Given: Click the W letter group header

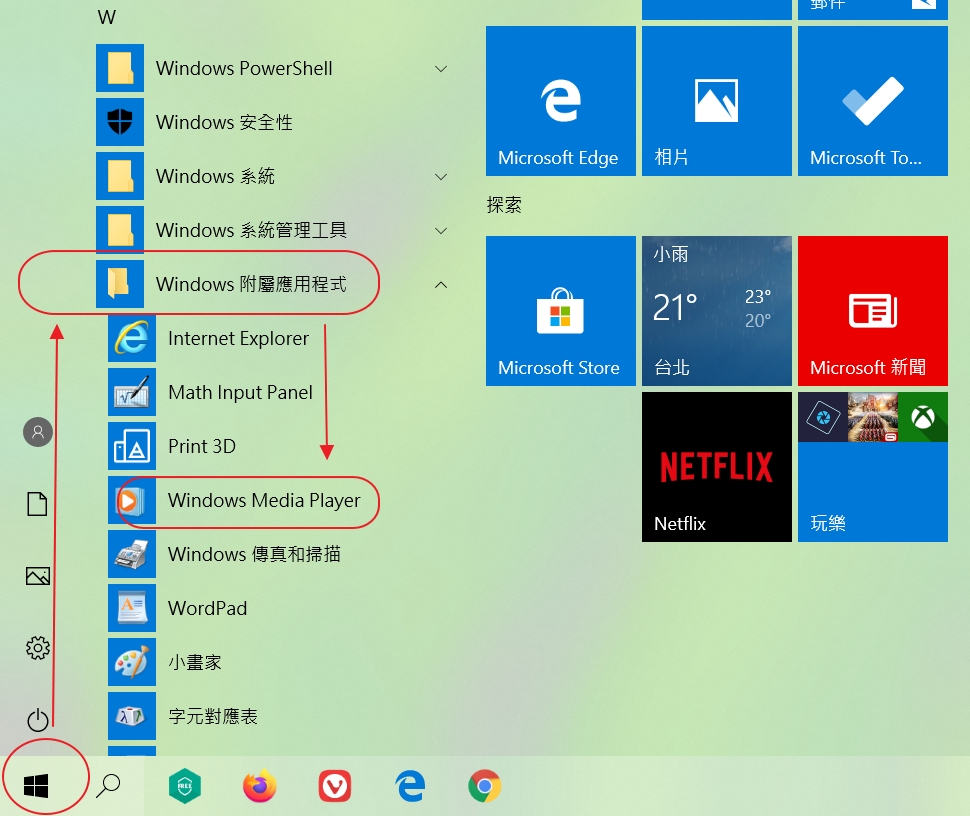Looking at the screenshot, I should pyautogui.click(x=106, y=17).
